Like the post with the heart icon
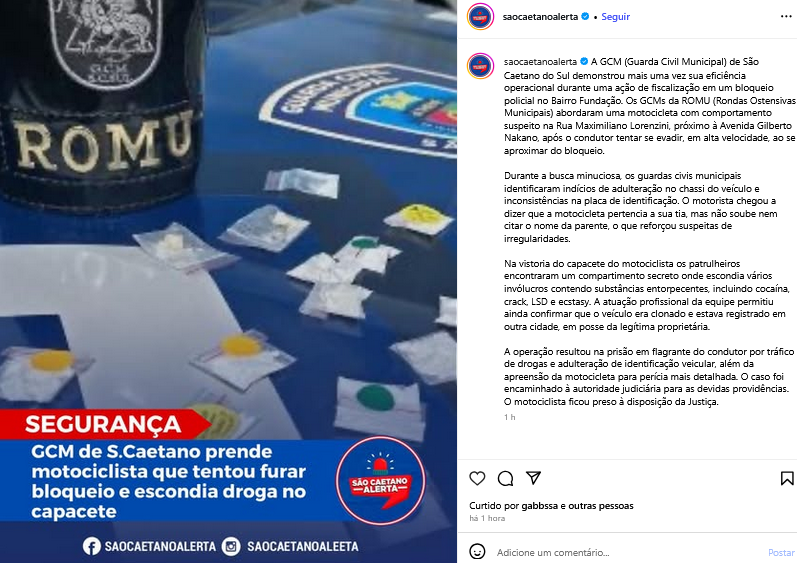Screen dimensions: 797x563 click(x=477, y=478)
